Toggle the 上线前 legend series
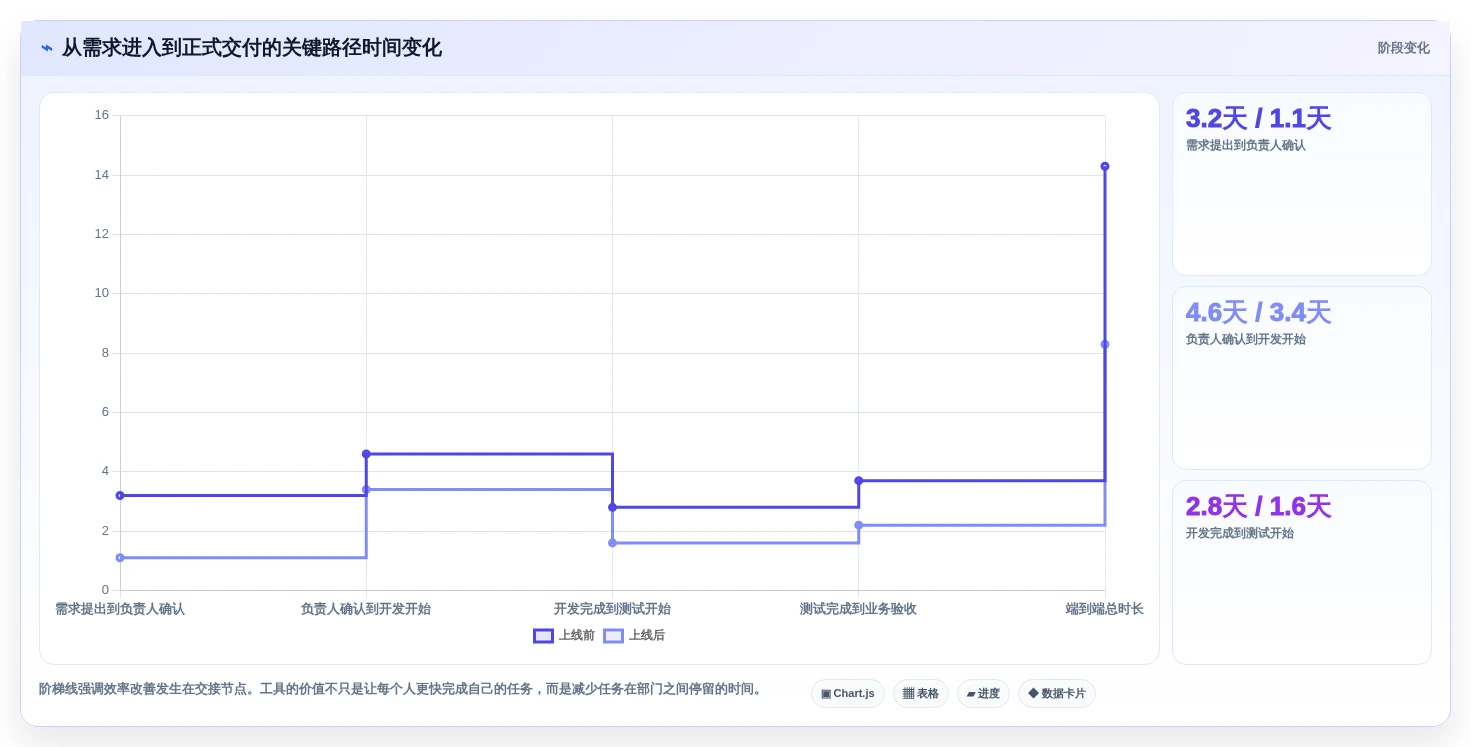This screenshot has width=1471, height=747. (x=564, y=635)
